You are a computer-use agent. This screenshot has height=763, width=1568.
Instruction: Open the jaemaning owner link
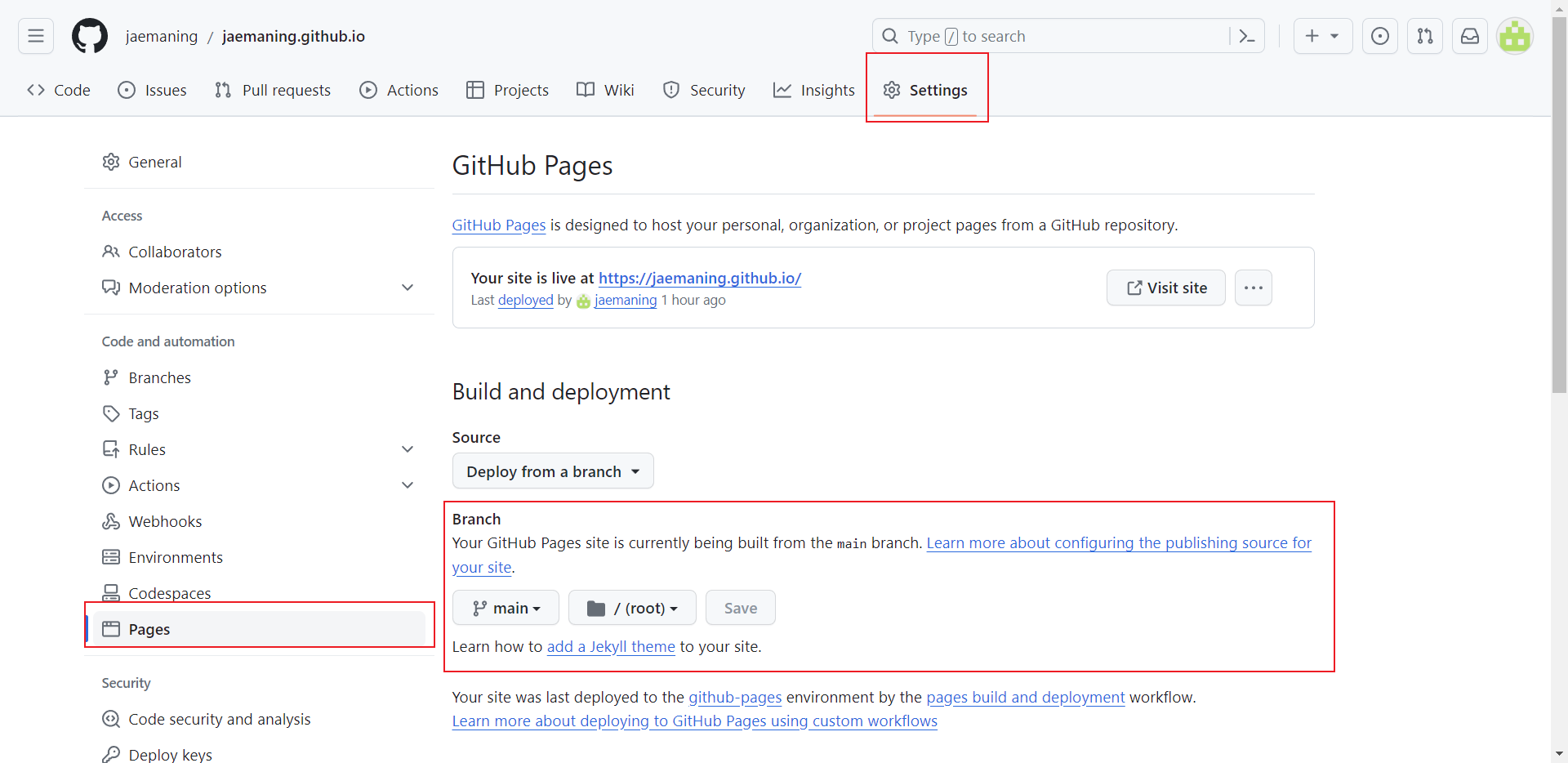[162, 36]
